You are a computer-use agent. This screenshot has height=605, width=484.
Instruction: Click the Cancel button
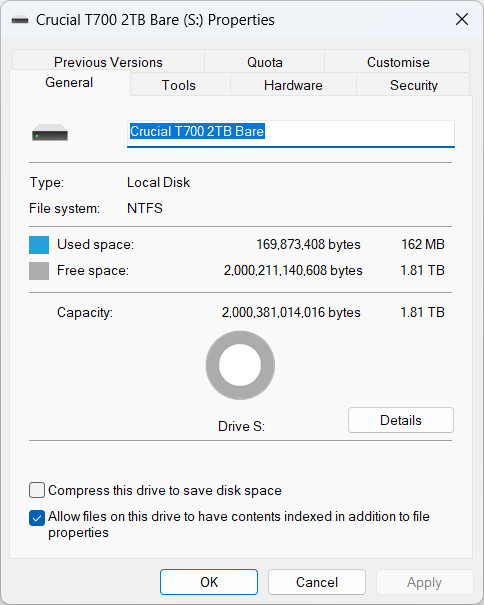317,582
